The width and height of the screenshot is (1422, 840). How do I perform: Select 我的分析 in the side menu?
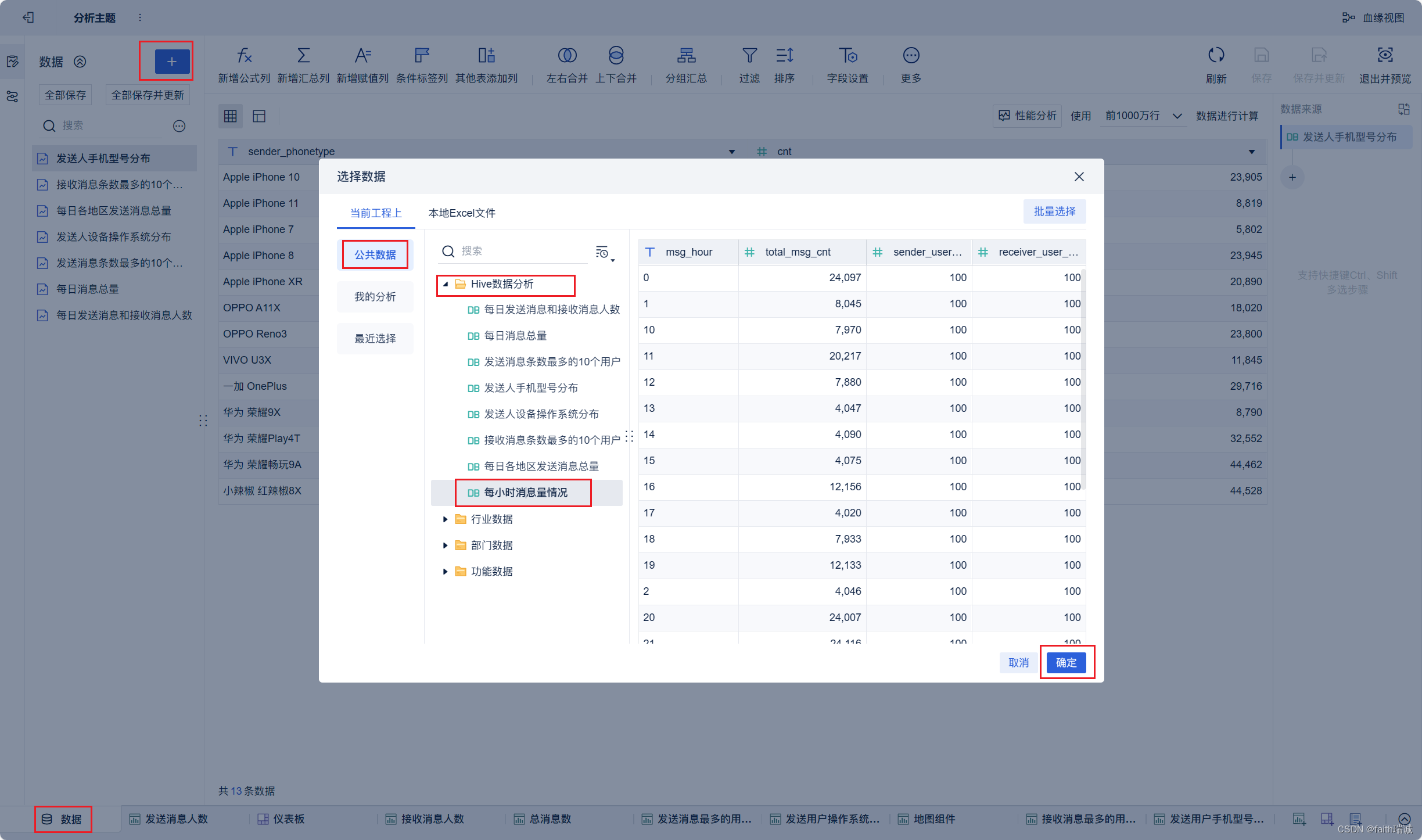coord(375,297)
